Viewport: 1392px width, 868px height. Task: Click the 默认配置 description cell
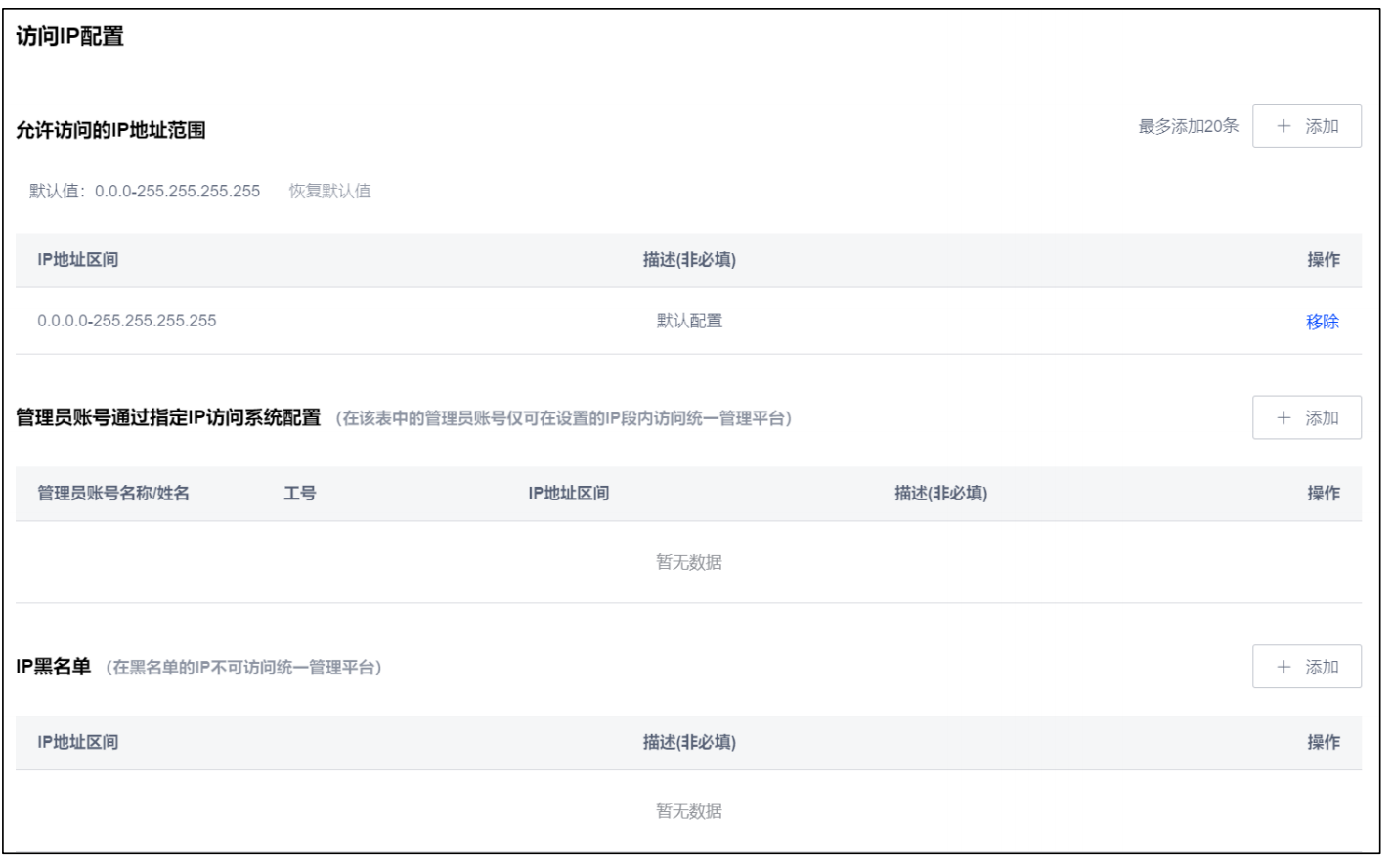689,321
